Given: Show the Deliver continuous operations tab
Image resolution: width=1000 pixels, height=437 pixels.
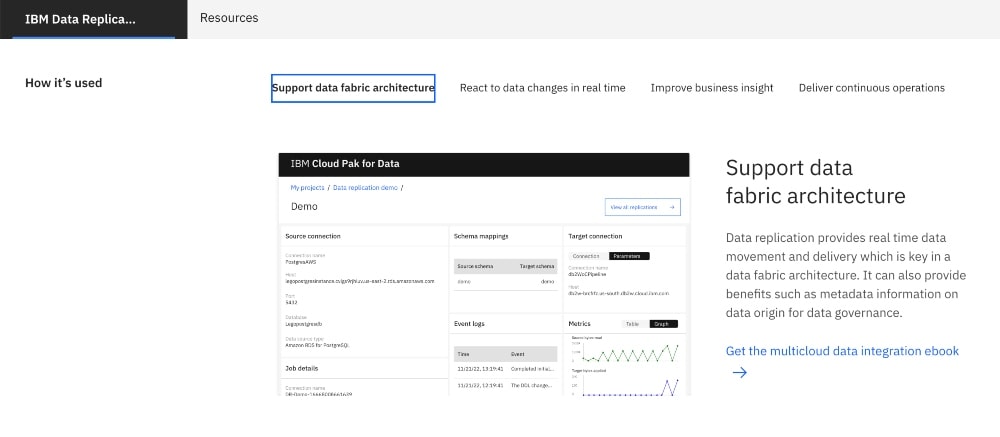Looking at the screenshot, I should [871, 88].
